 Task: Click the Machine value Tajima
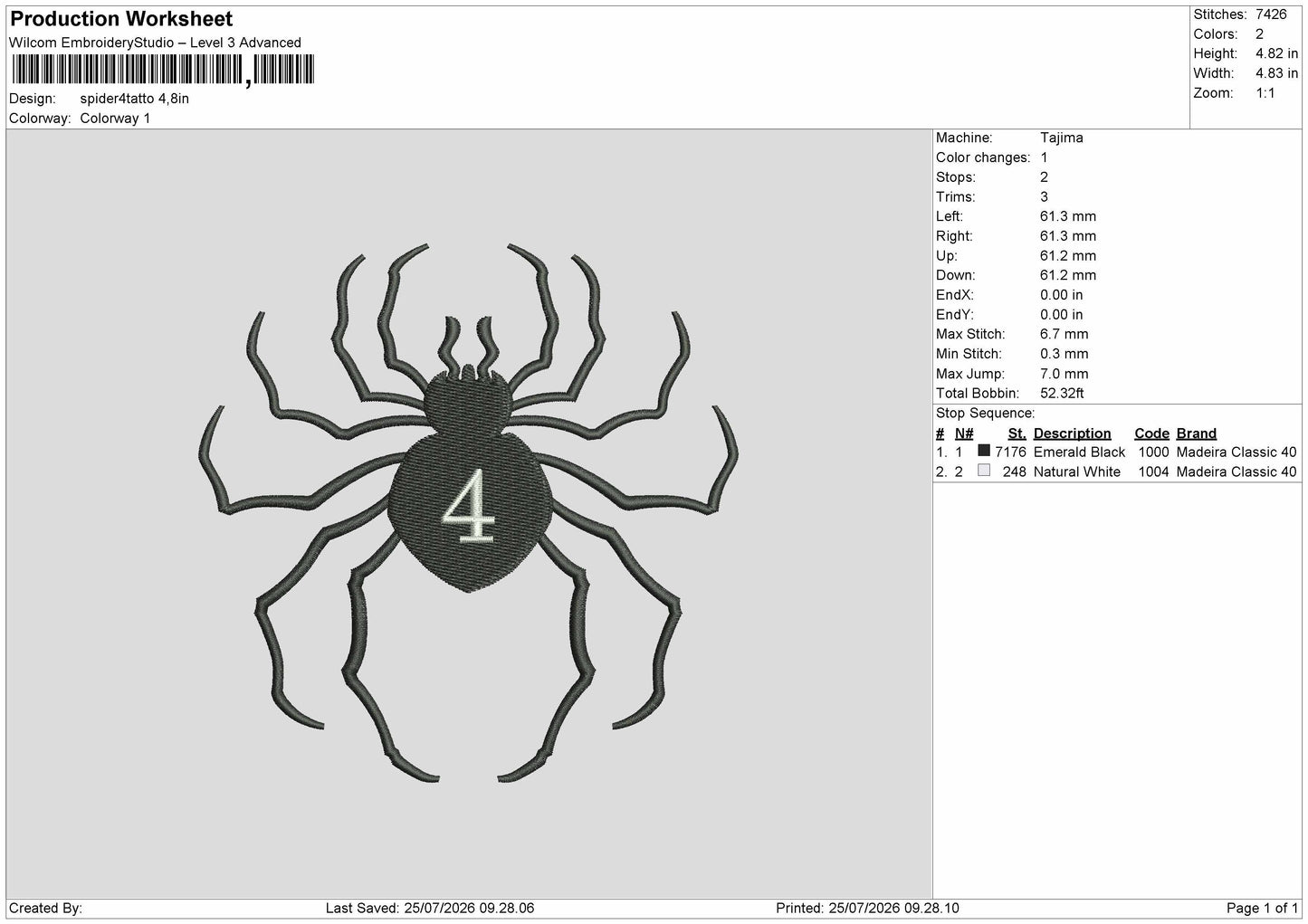1062,138
